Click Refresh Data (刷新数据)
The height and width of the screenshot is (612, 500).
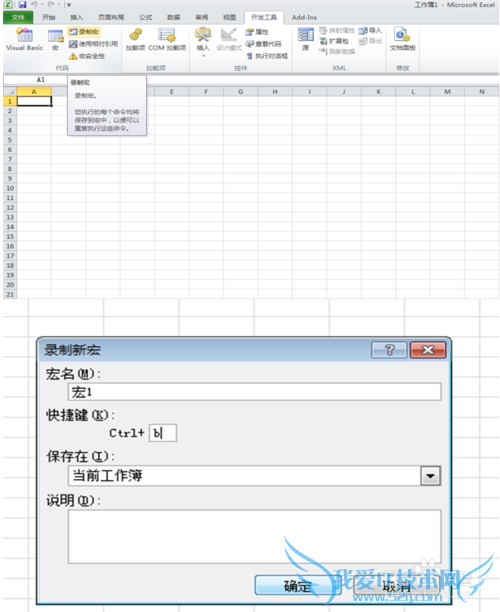click(x=337, y=52)
